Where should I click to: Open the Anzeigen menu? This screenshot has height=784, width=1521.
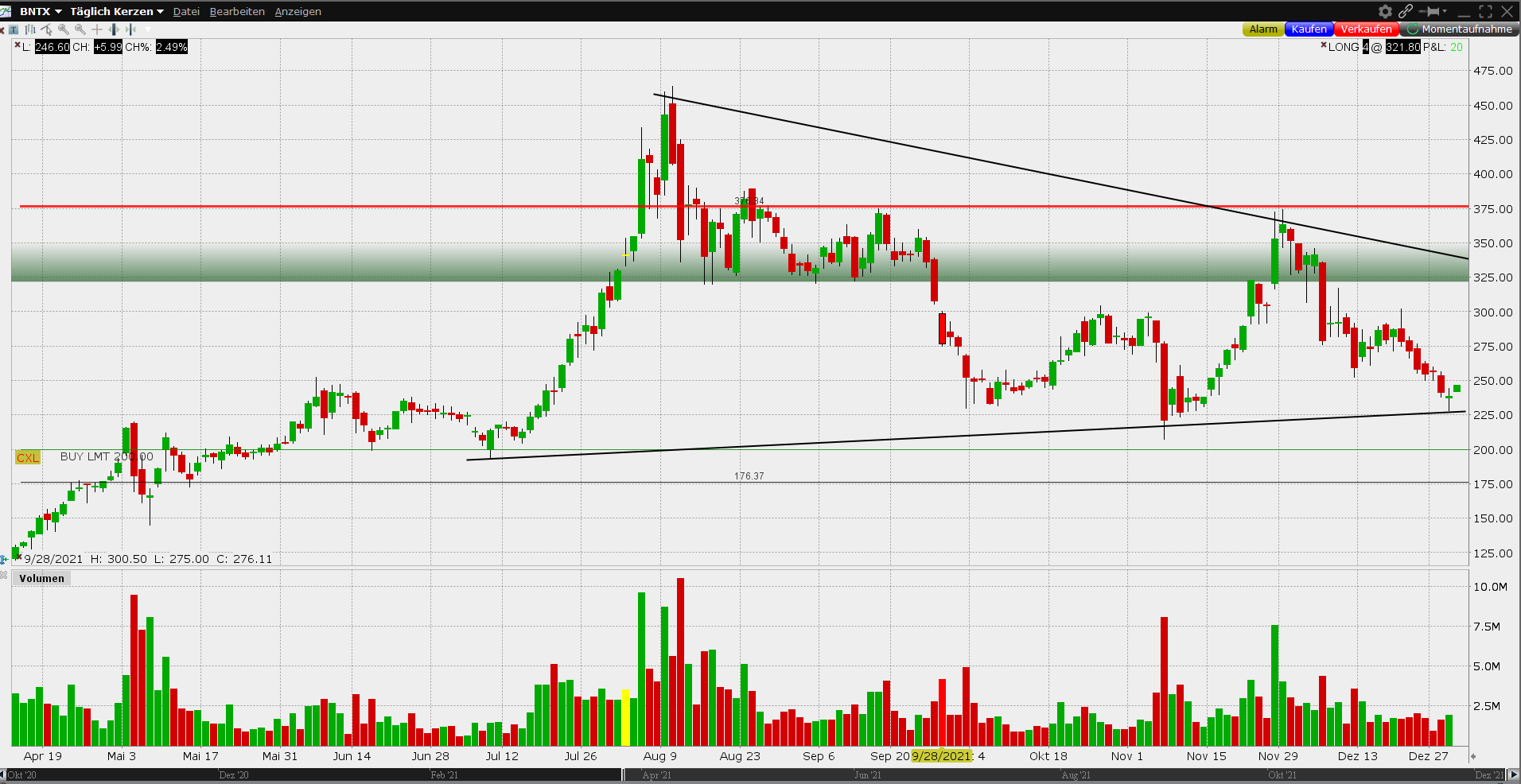[x=298, y=11]
